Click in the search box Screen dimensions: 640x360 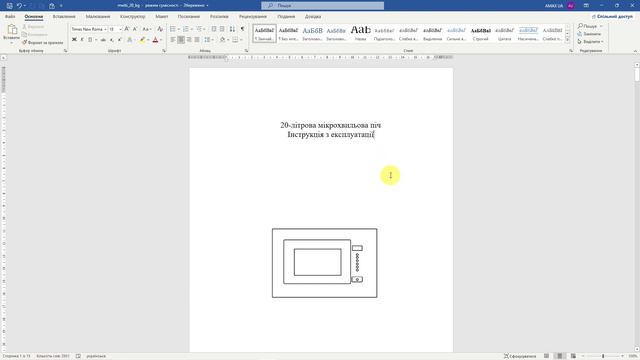pos(322,6)
